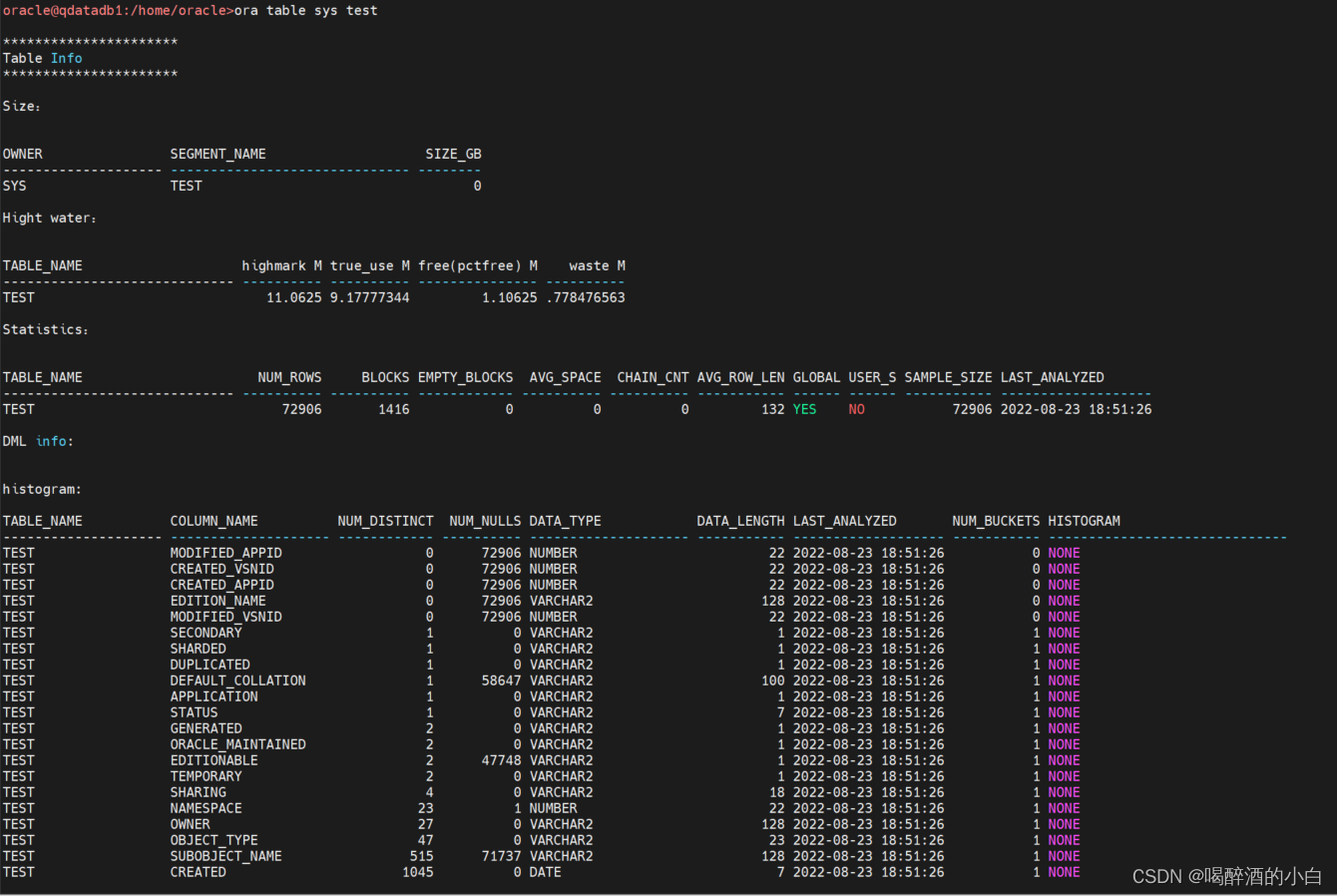Click the 'NUM_BUCKETS' column header
This screenshot has width=1337, height=896.
(x=996, y=521)
